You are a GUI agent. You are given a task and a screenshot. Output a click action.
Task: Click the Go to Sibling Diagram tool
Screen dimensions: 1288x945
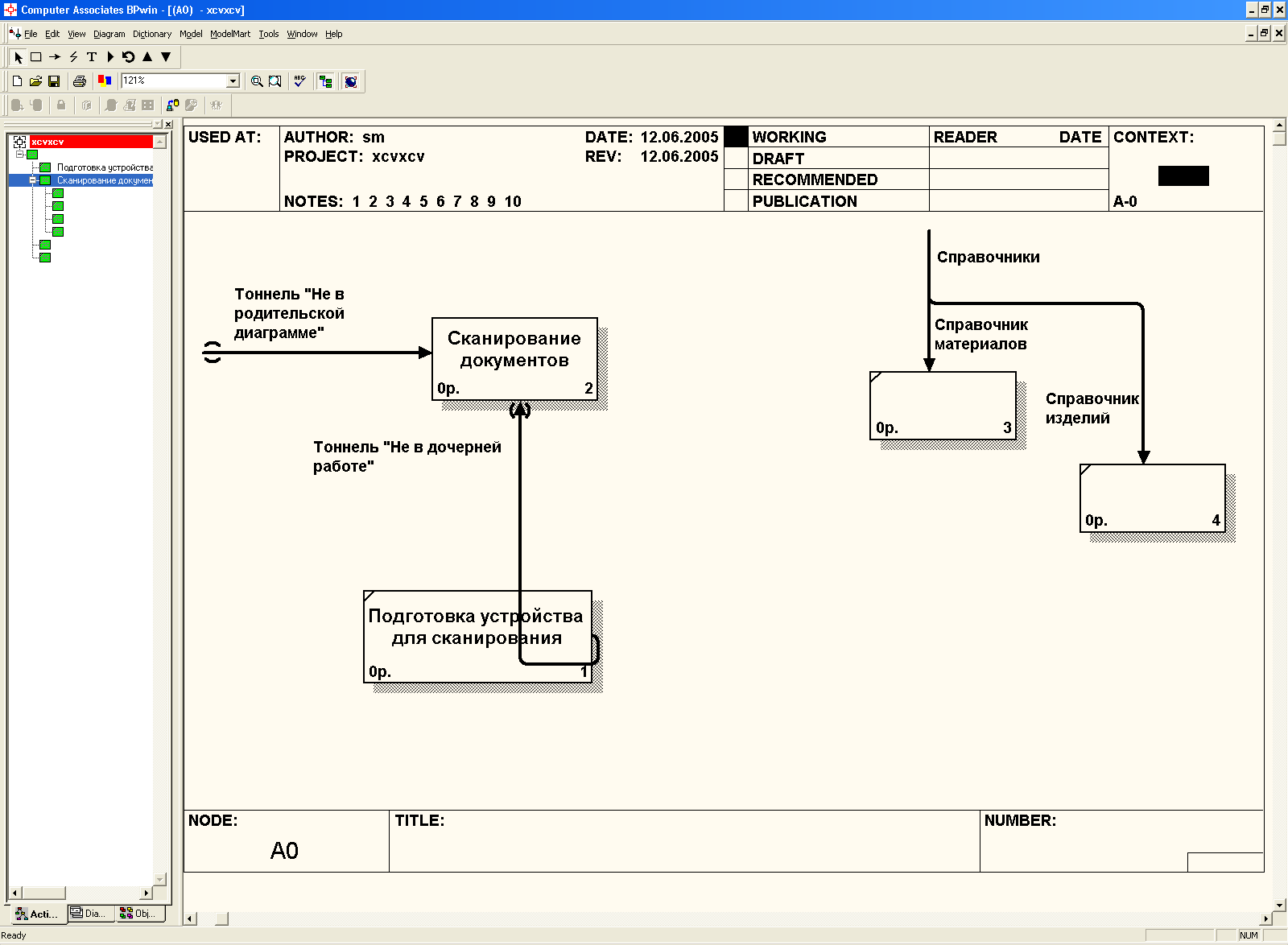point(129,57)
